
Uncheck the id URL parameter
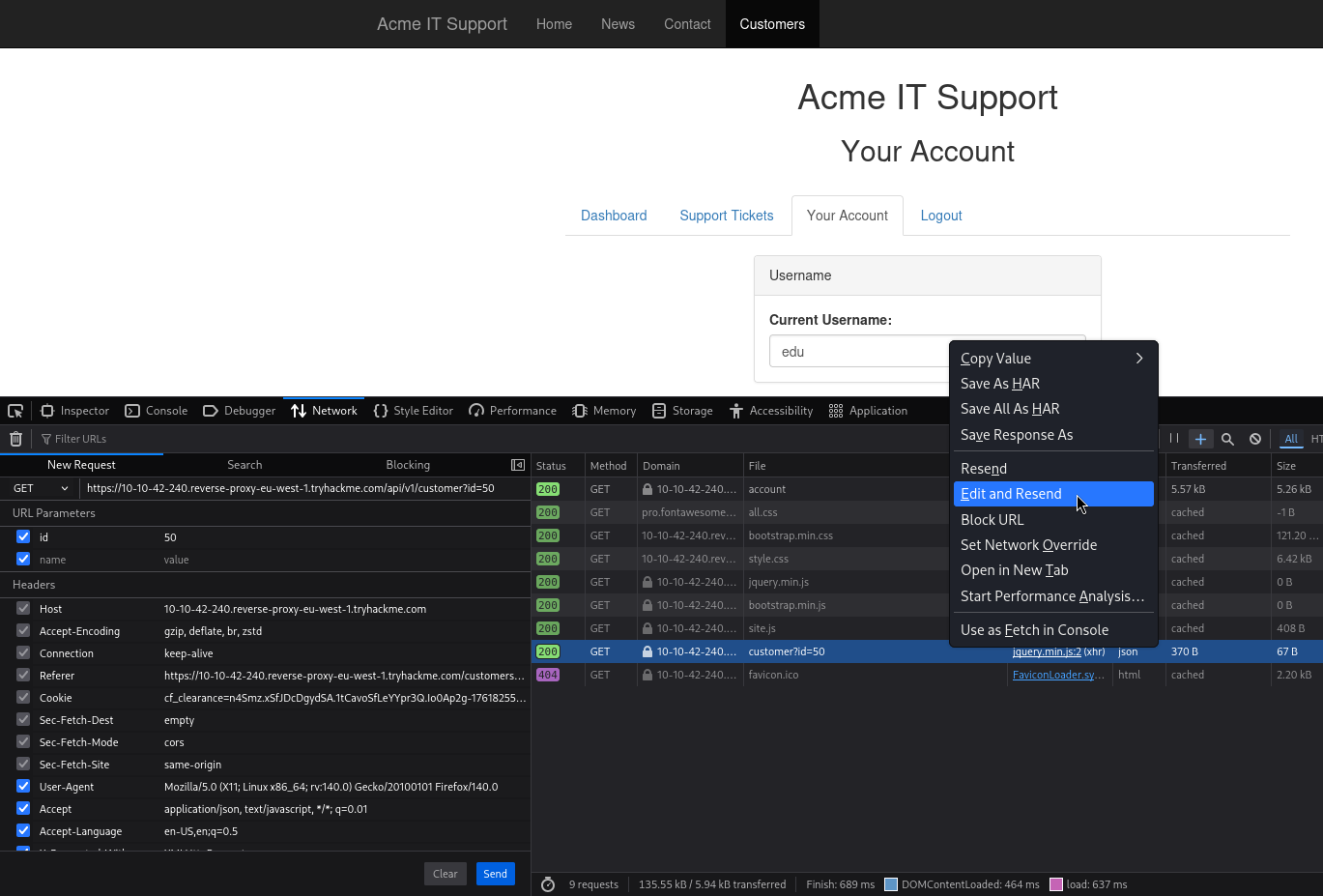(x=23, y=536)
